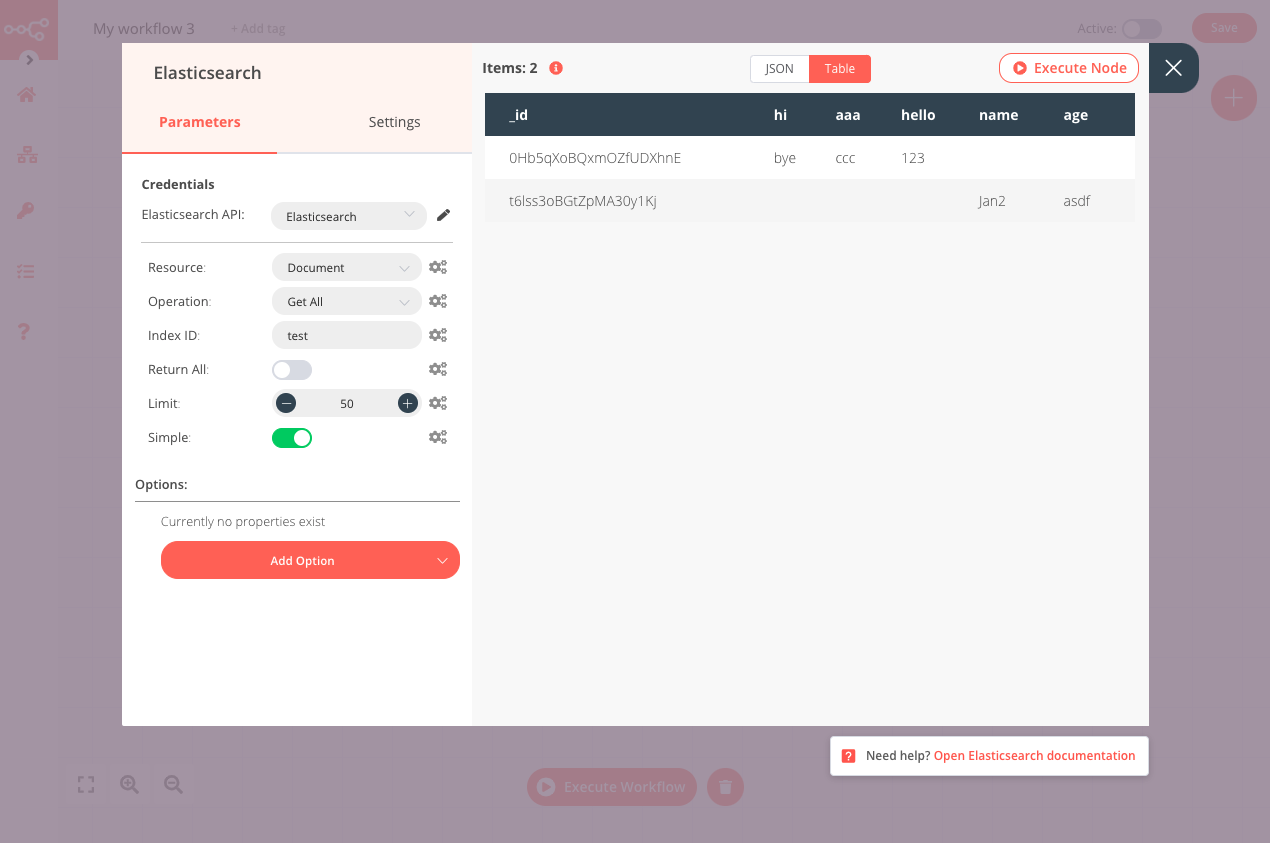
Task: Delete the node with the trash icon
Action: (725, 787)
